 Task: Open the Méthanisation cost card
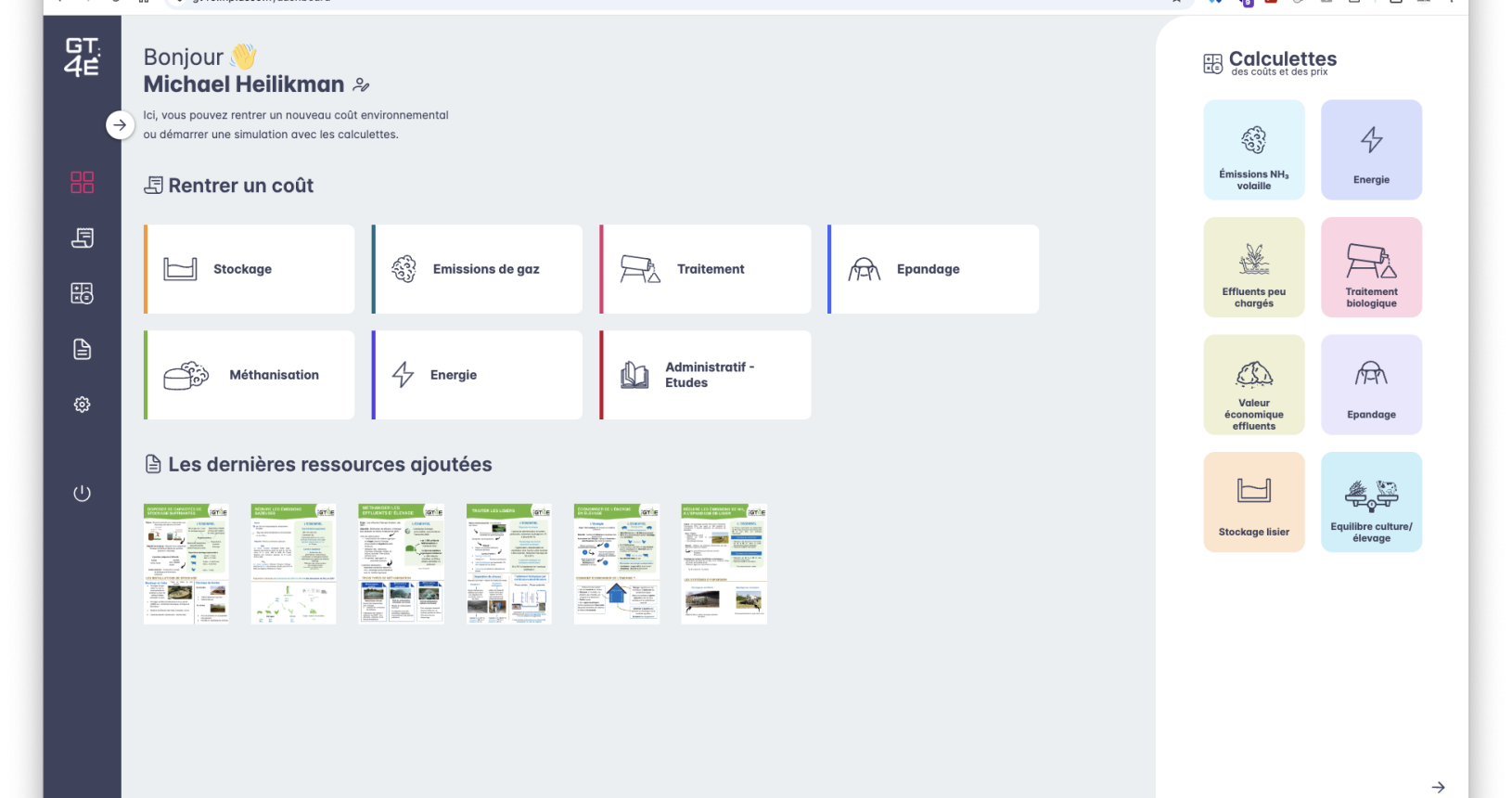tap(250, 375)
